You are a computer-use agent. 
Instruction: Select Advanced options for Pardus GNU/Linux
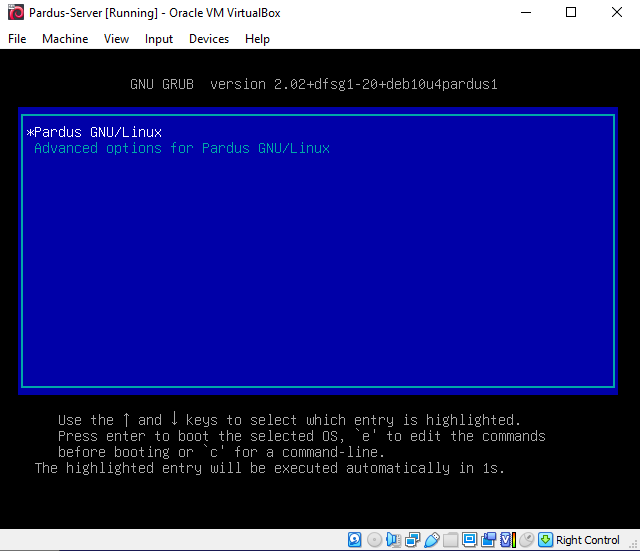[x=182, y=148]
